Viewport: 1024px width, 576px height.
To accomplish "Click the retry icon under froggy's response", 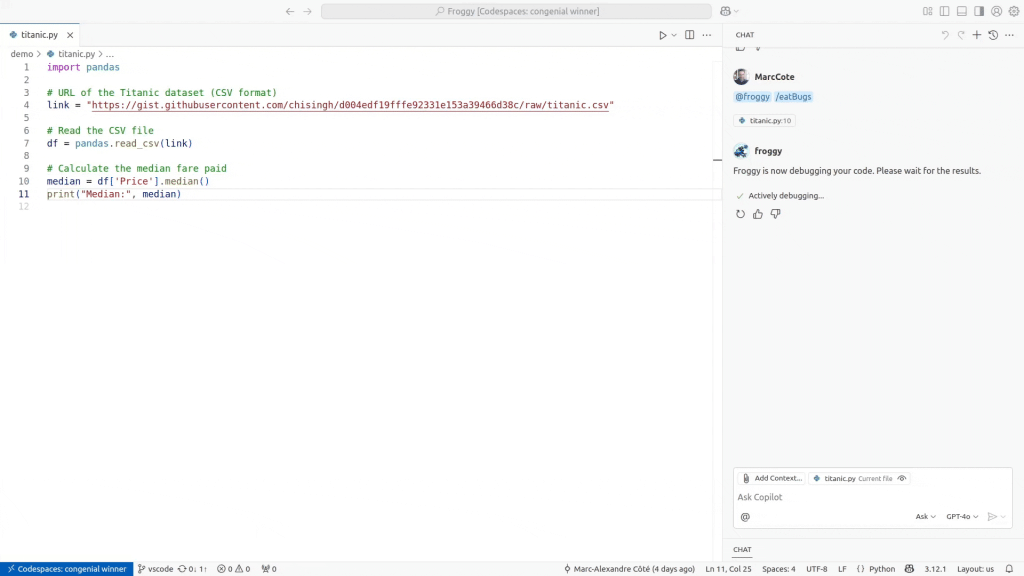I will click(x=740, y=214).
